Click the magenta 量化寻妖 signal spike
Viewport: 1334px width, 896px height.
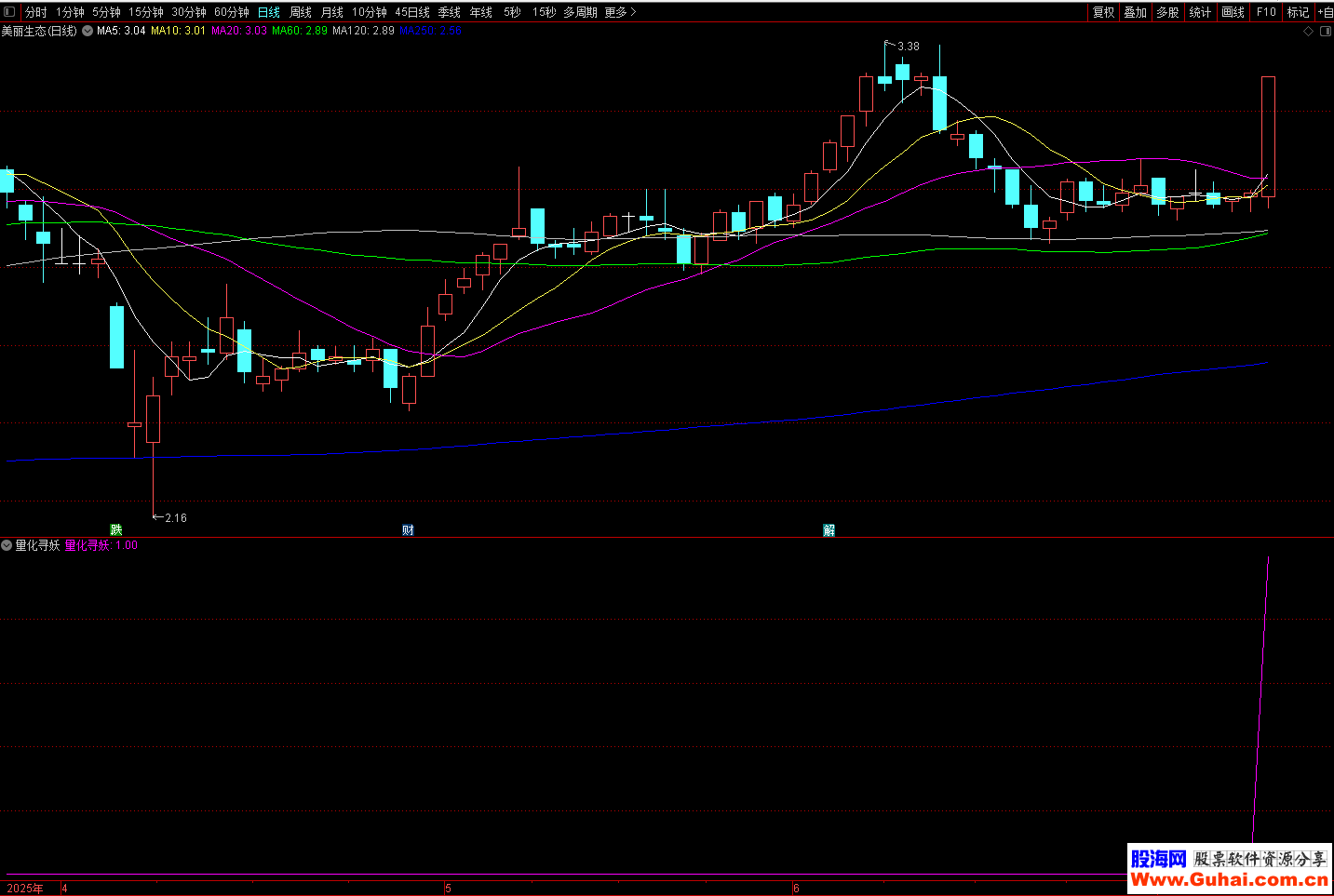click(1261, 698)
